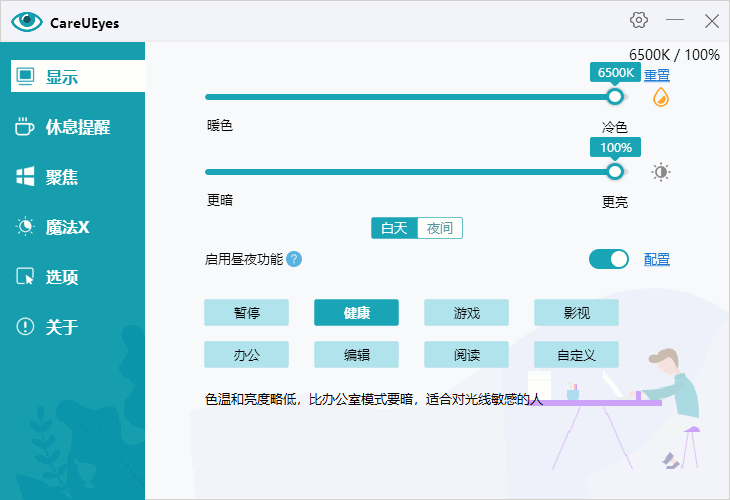Click the Windows logo icon beside 聚焦
730x500 pixels.
click(x=25, y=176)
